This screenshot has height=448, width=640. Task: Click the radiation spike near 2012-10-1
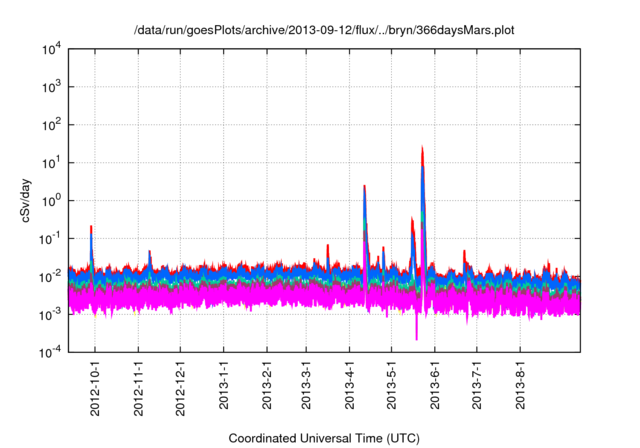tap(91, 230)
